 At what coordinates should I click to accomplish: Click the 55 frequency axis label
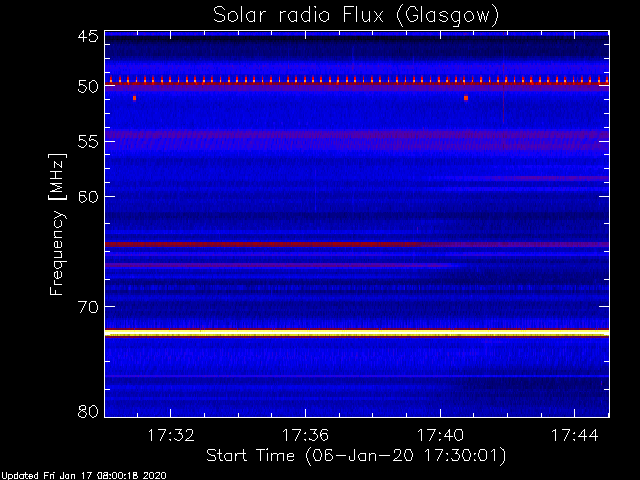[88, 142]
